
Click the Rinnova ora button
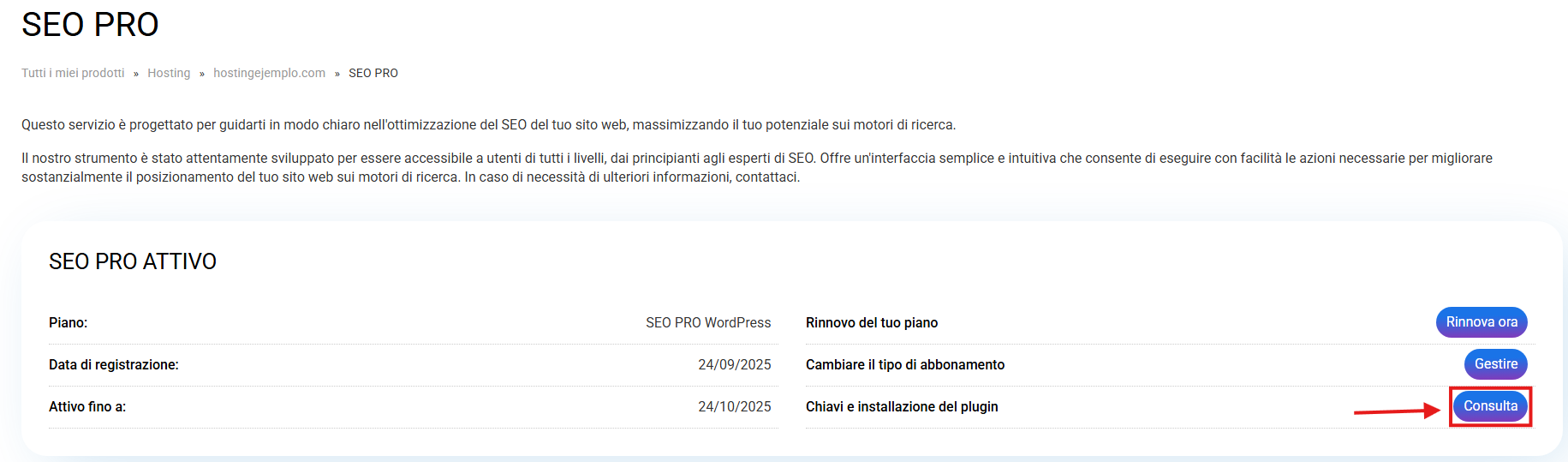(x=1481, y=322)
